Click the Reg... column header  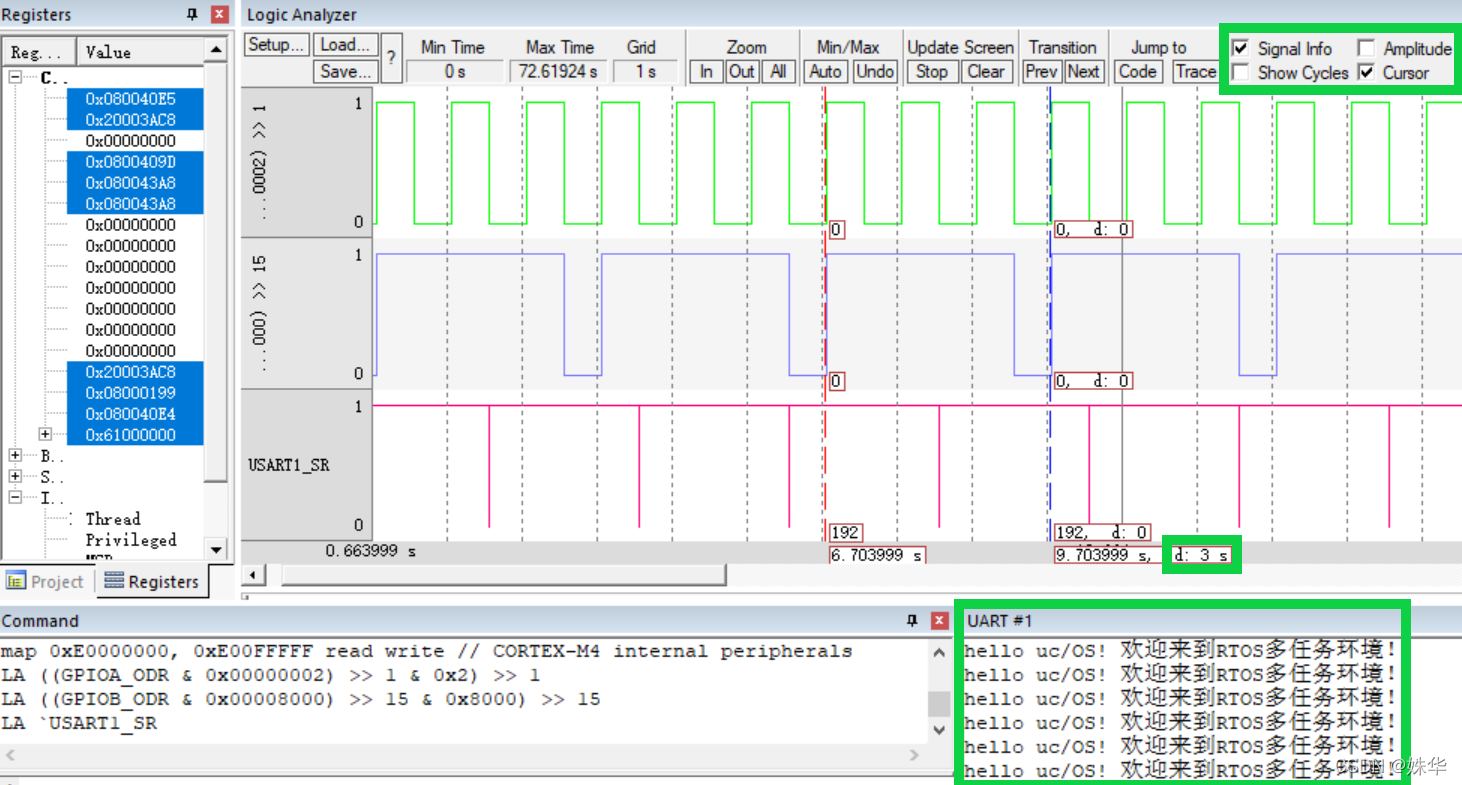click(x=40, y=52)
